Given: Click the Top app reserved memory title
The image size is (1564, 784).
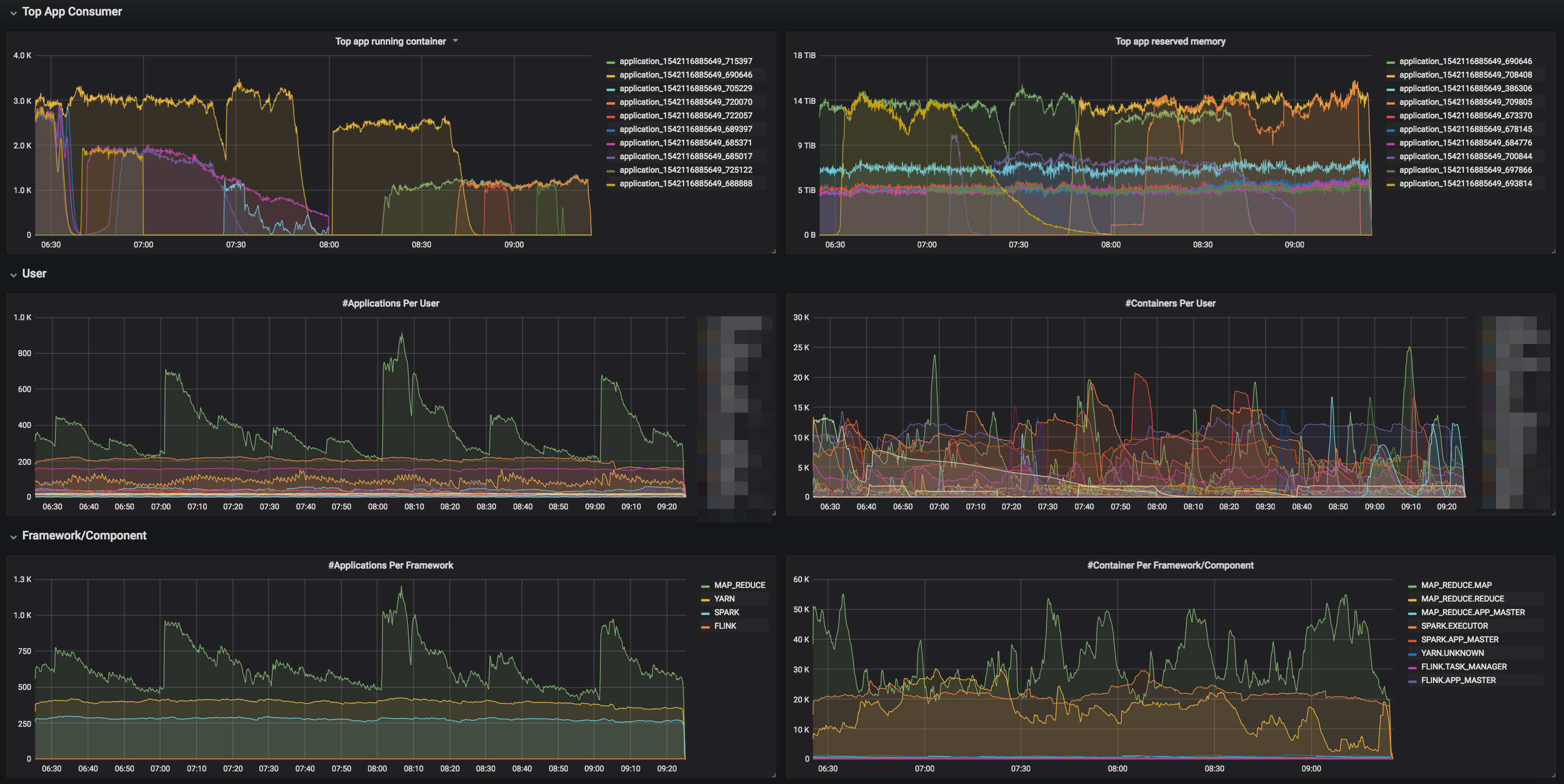Looking at the screenshot, I should [1170, 41].
